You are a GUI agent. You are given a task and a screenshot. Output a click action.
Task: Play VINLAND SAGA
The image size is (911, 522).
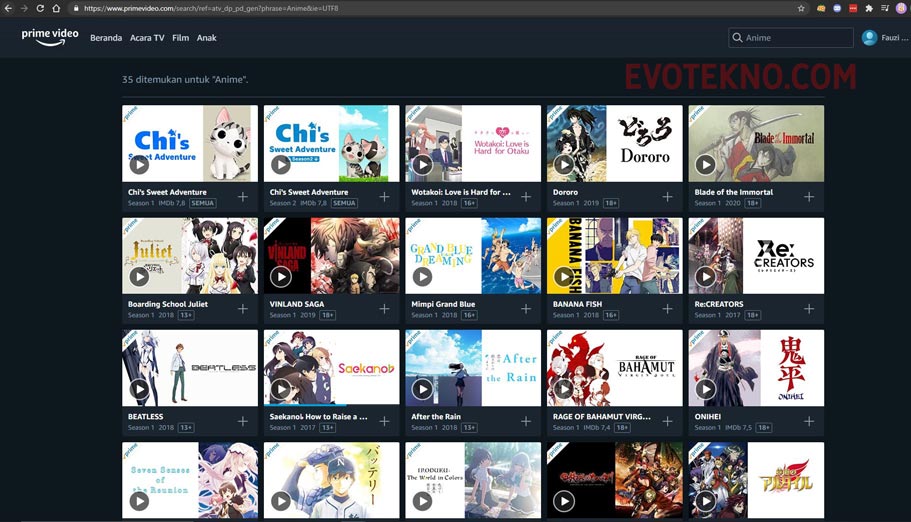pos(281,277)
